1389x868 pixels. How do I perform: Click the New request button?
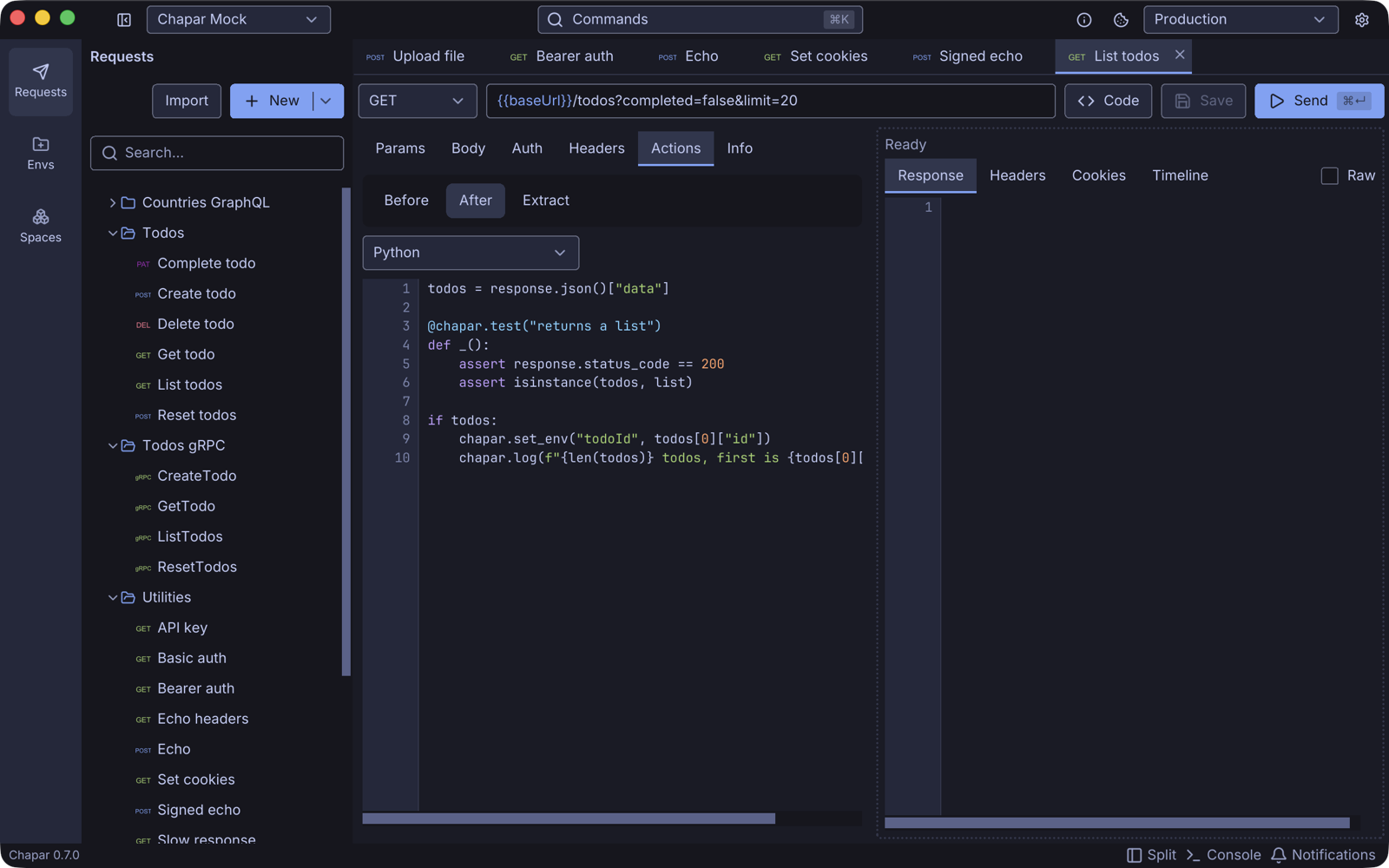point(272,101)
